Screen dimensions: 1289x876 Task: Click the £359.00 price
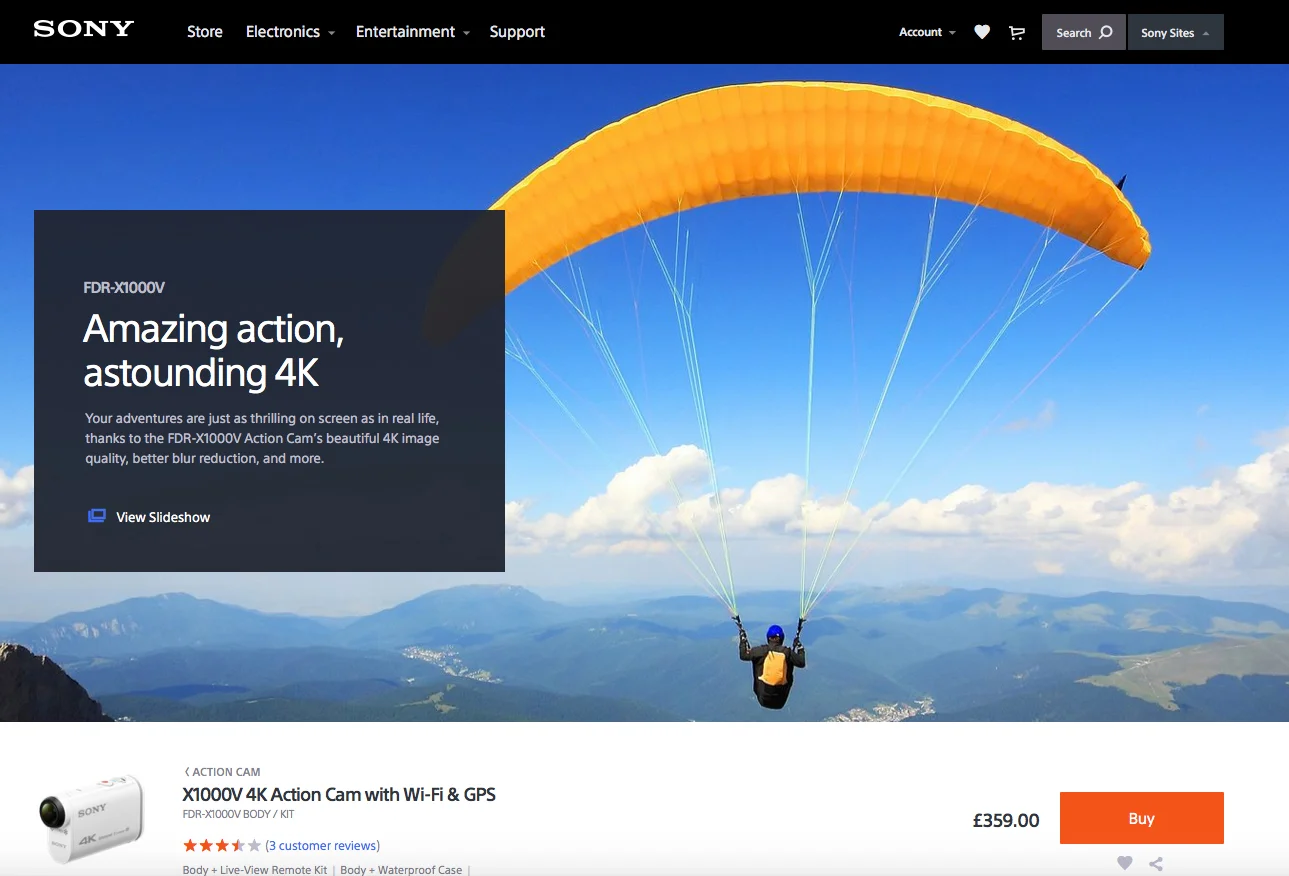[x=1006, y=821]
